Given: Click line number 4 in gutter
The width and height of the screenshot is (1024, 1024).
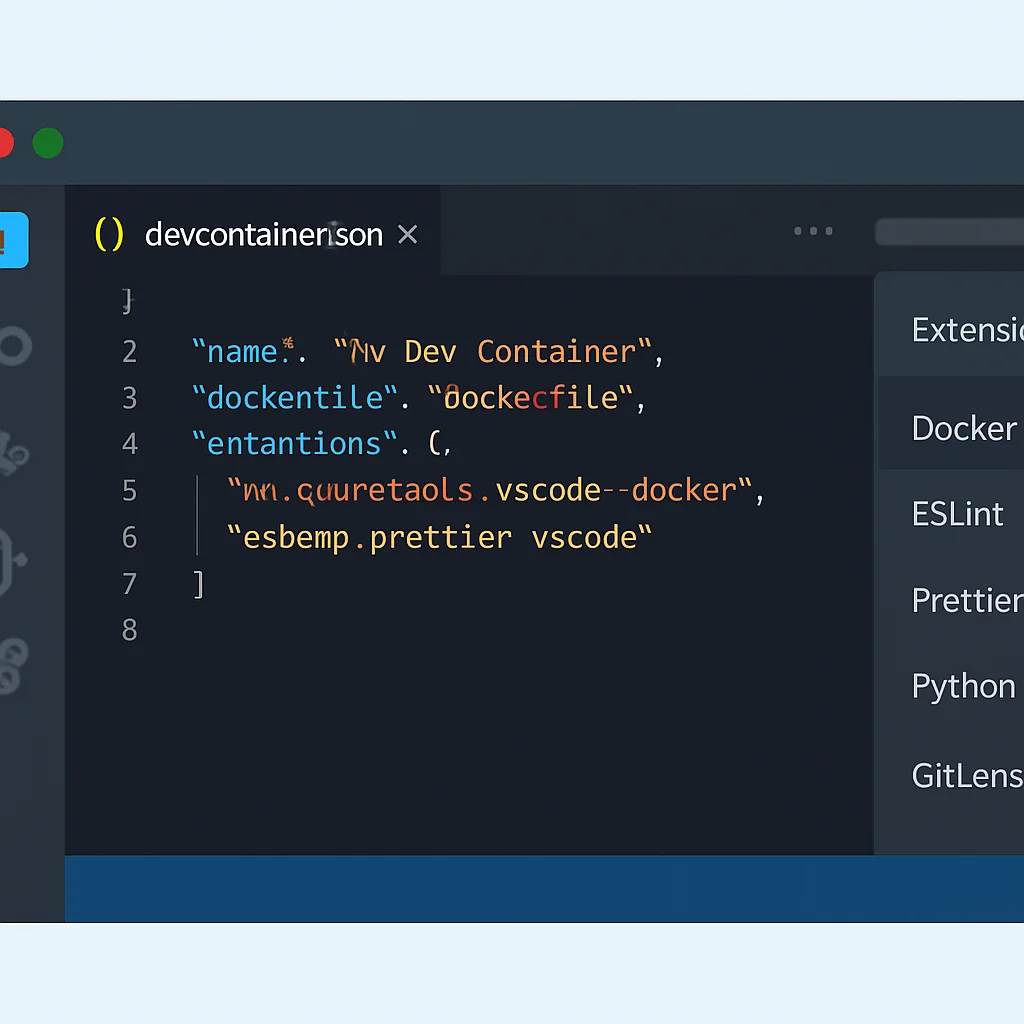Looking at the screenshot, I should coord(130,444).
